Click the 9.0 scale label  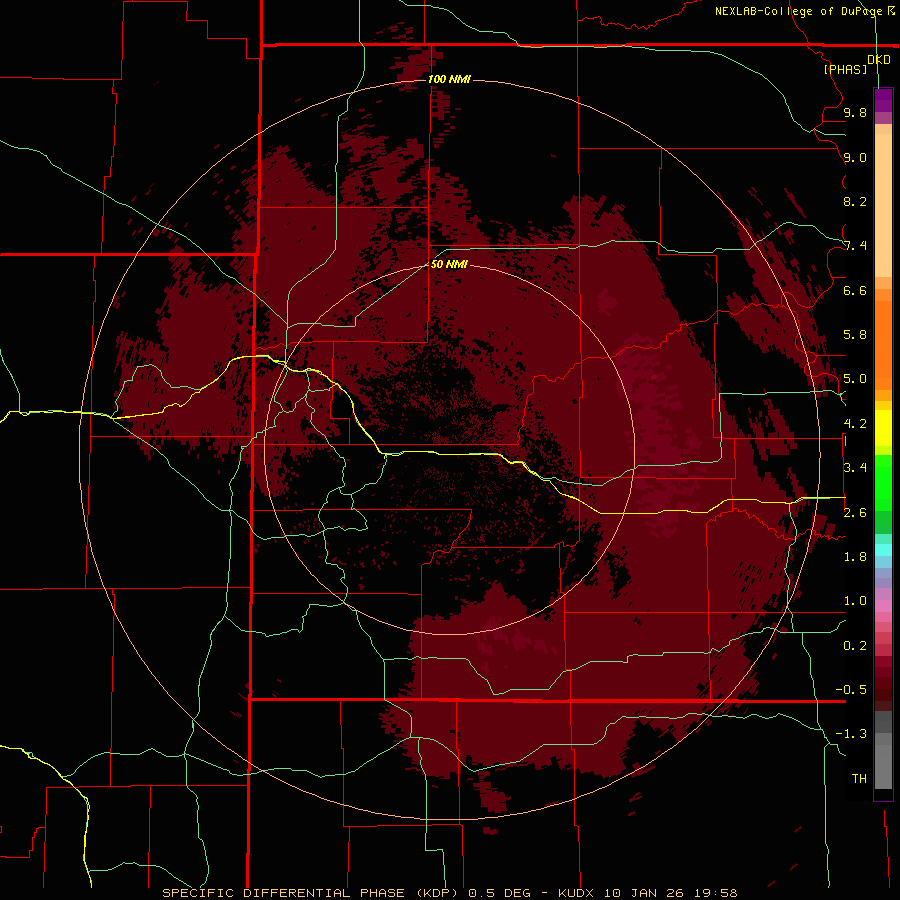(855, 157)
